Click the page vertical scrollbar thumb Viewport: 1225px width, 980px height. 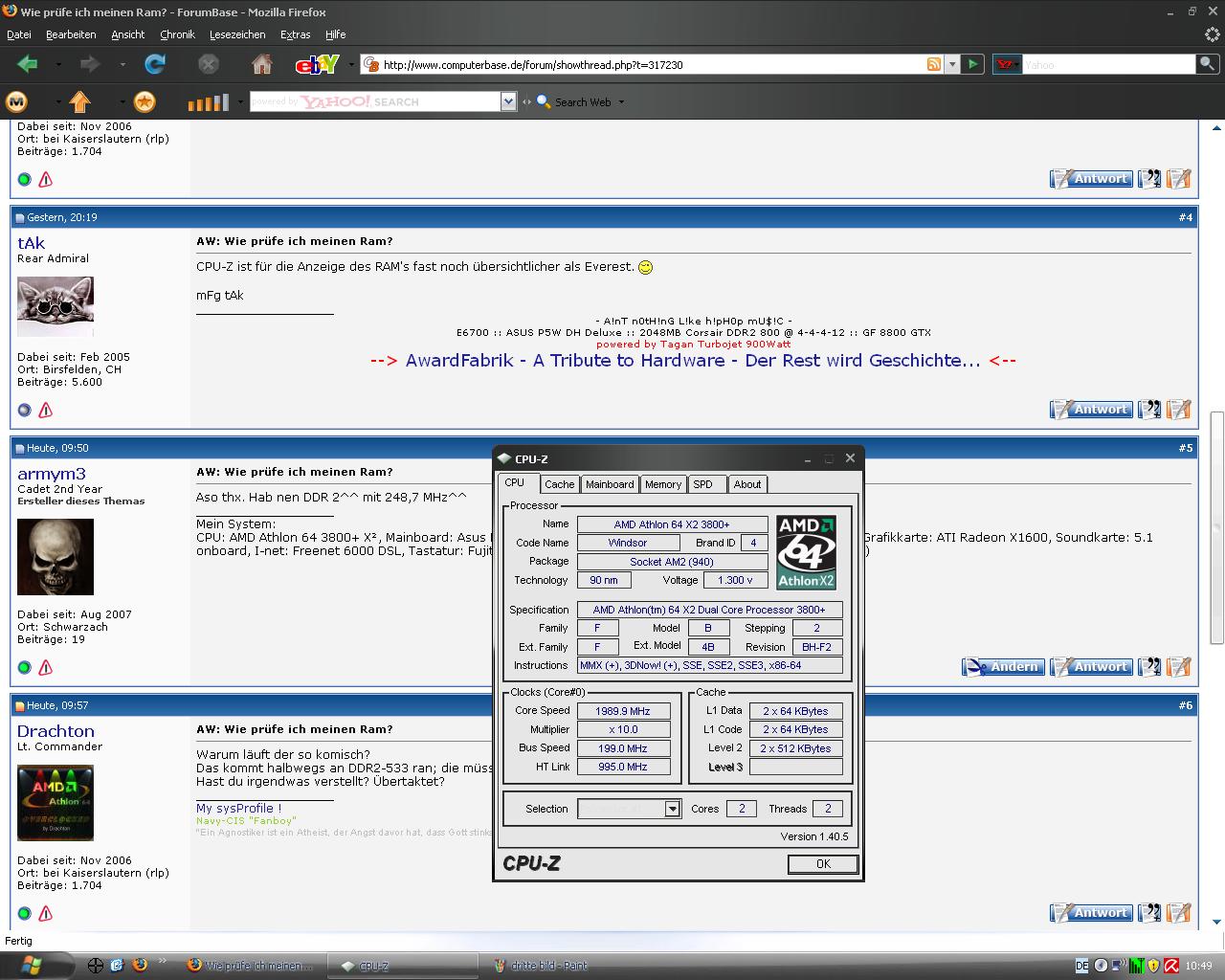click(x=1217, y=527)
